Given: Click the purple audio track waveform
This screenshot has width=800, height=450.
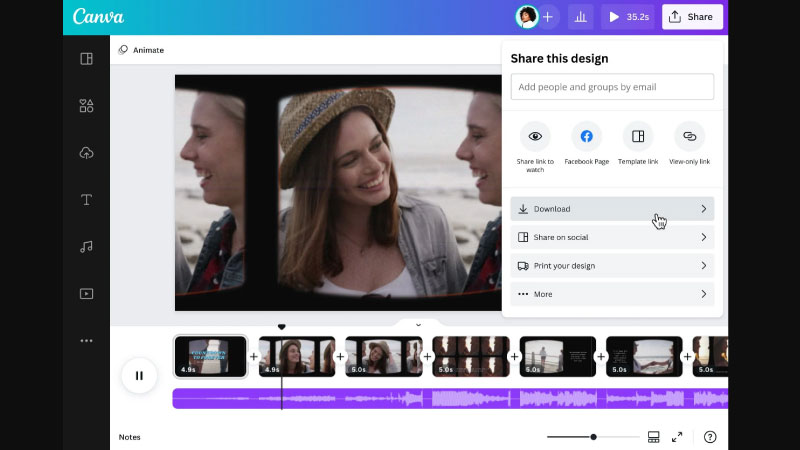Looking at the screenshot, I should [450, 398].
